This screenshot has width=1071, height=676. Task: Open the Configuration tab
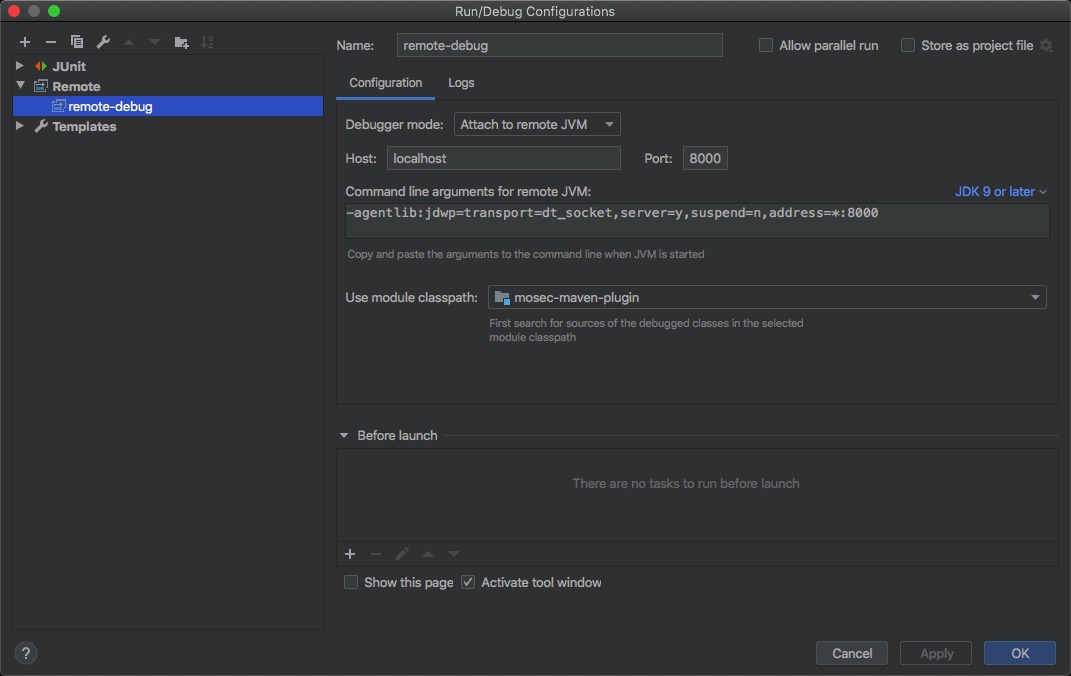click(x=385, y=83)
